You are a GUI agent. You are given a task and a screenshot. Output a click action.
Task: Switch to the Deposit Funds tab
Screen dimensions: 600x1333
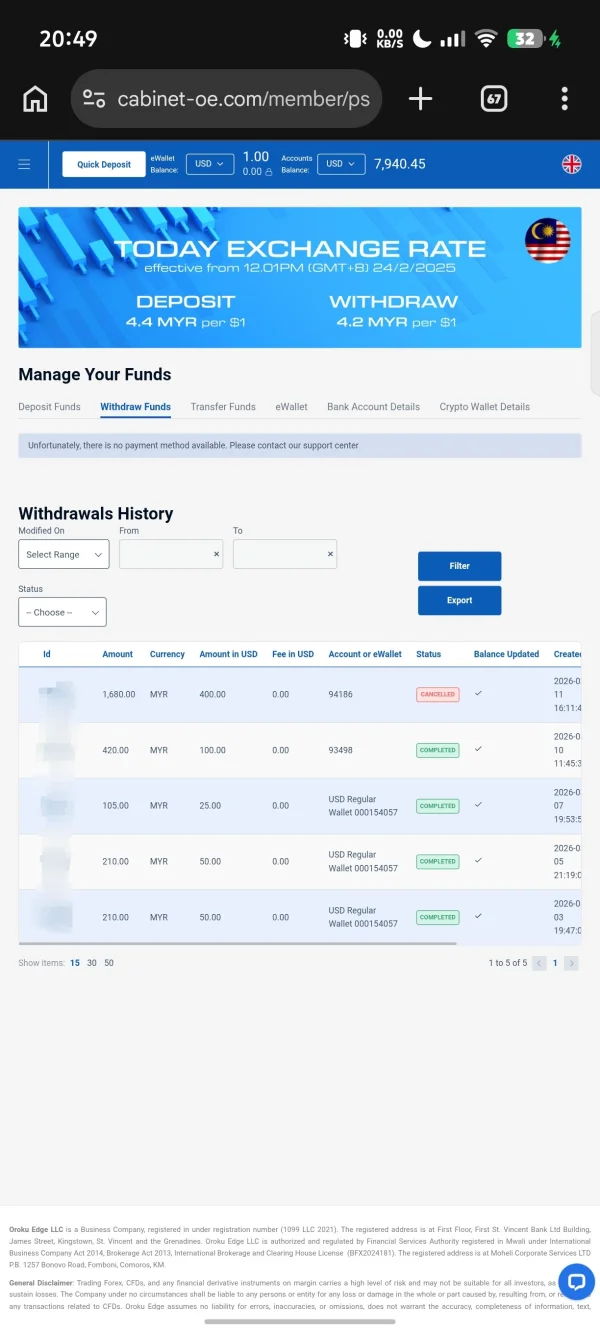coord(49,407)
